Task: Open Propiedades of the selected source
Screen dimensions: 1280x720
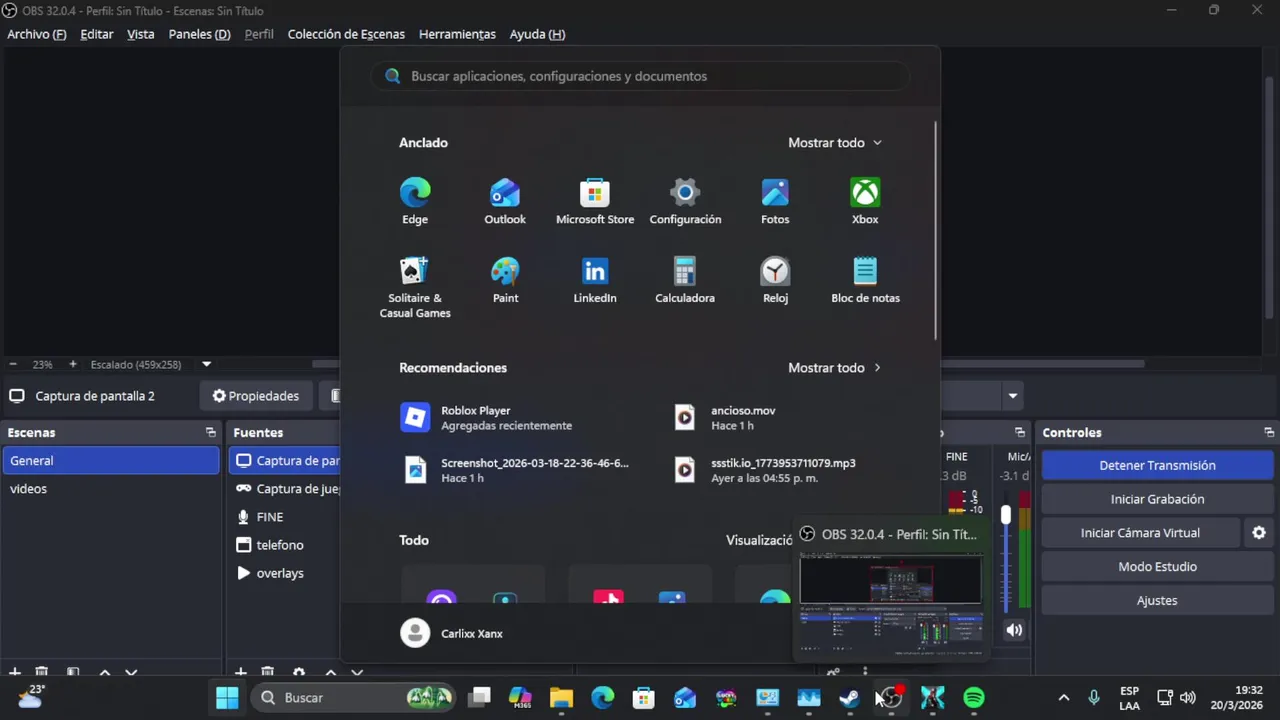Action: 256,396
